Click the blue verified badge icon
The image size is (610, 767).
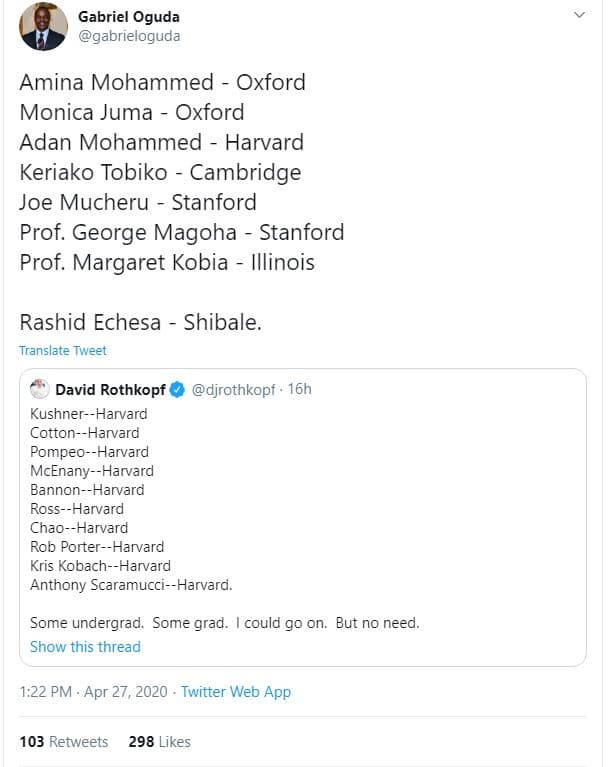(x=177, y=389)
